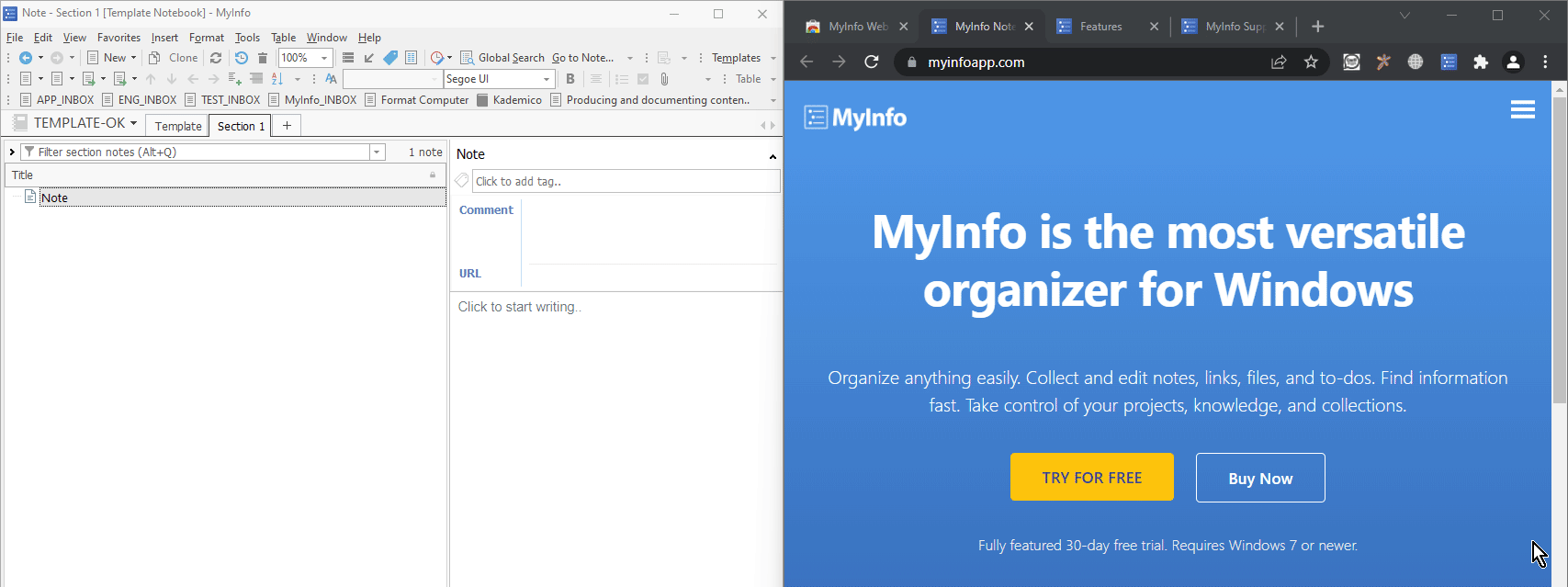Click the Buy Now button
The width and height of the screenshot is (1568, 587).
pyautogui.click(x=1260, y=478)
